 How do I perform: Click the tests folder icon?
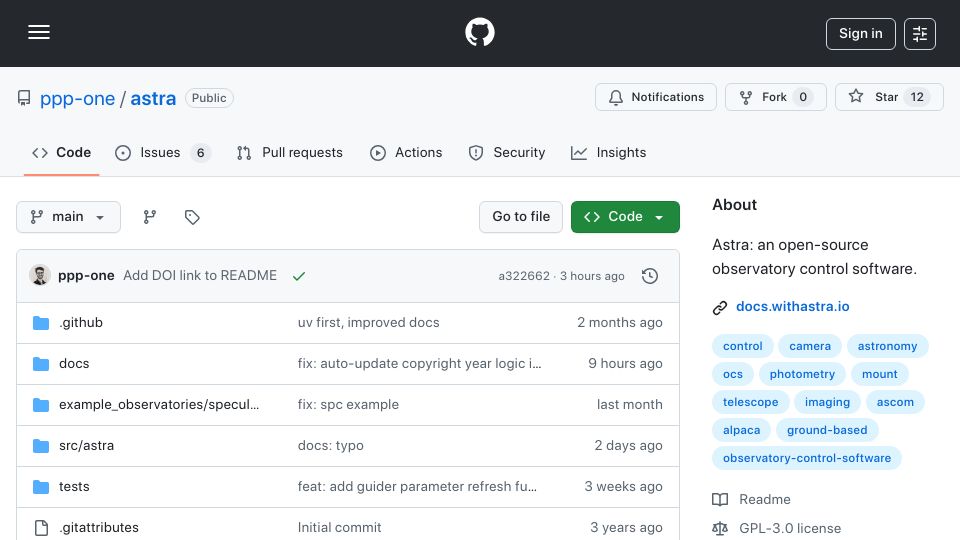[41, 487]
